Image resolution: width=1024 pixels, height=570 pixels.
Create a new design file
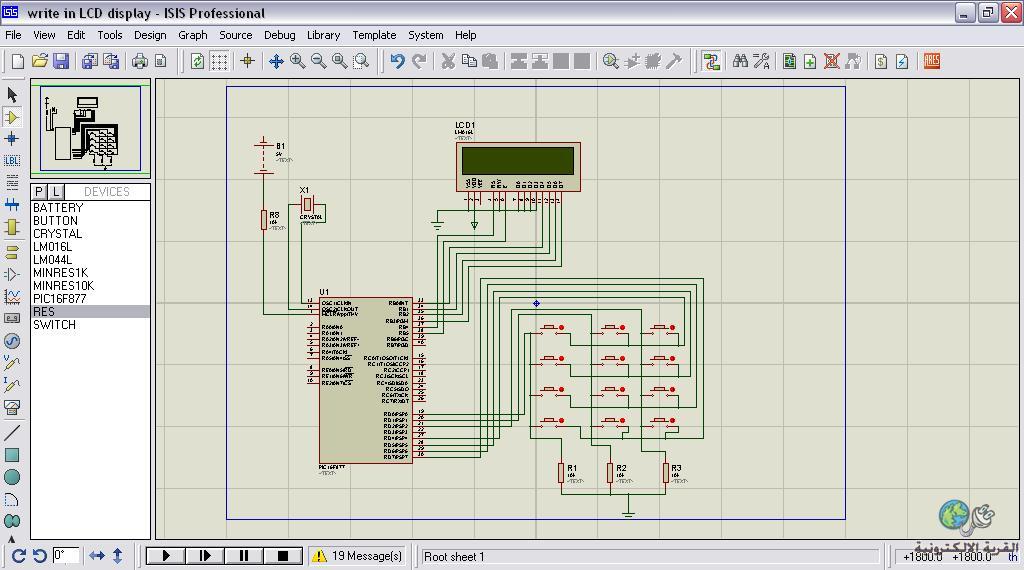click(18, 61)
